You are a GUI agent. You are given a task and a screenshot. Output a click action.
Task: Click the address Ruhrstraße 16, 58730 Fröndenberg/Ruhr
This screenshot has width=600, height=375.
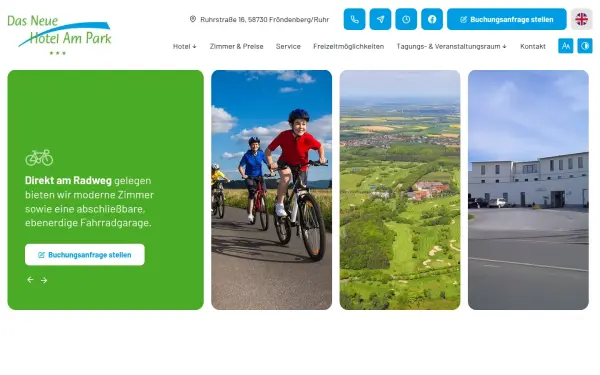[x=264, y=19]
